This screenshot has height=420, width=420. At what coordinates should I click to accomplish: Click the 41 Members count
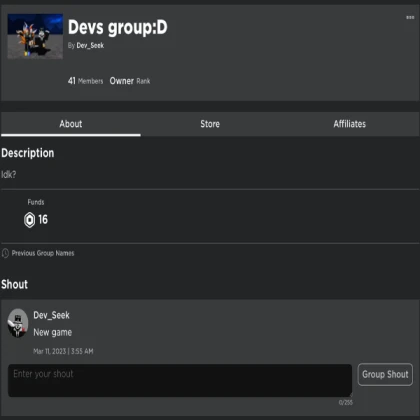(85, 81)
